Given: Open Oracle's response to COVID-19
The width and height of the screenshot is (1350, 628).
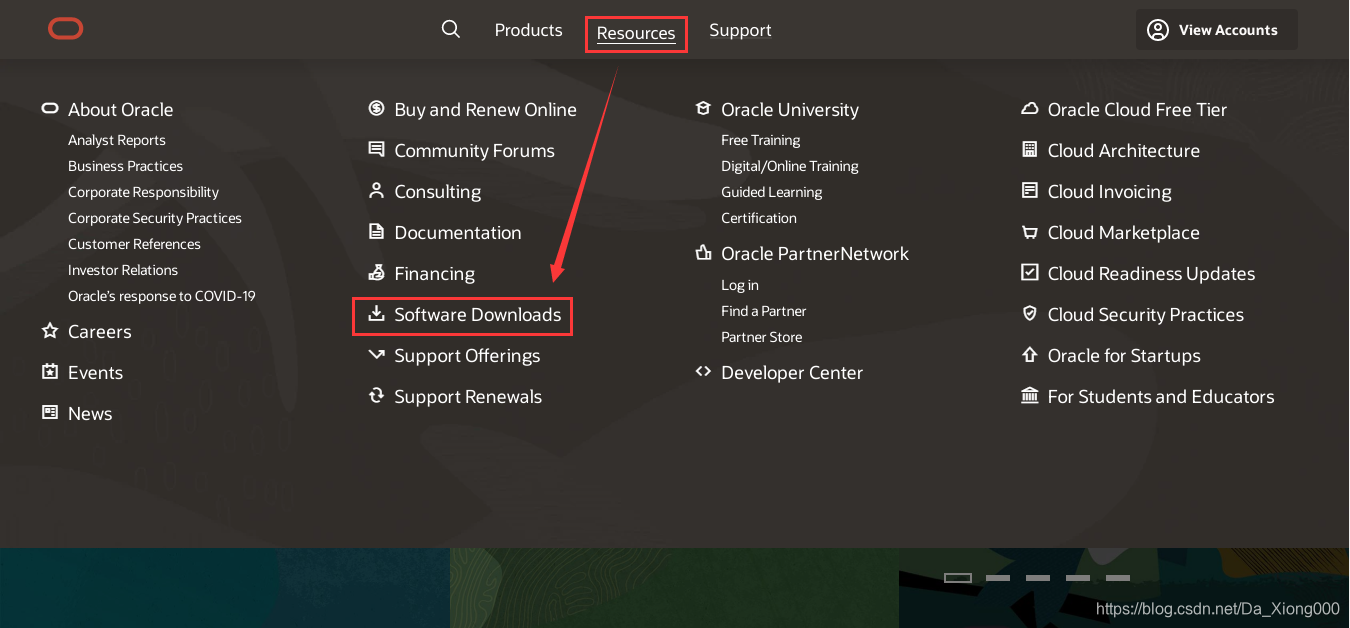Looking at the screenshot, I should pos(162,296).
